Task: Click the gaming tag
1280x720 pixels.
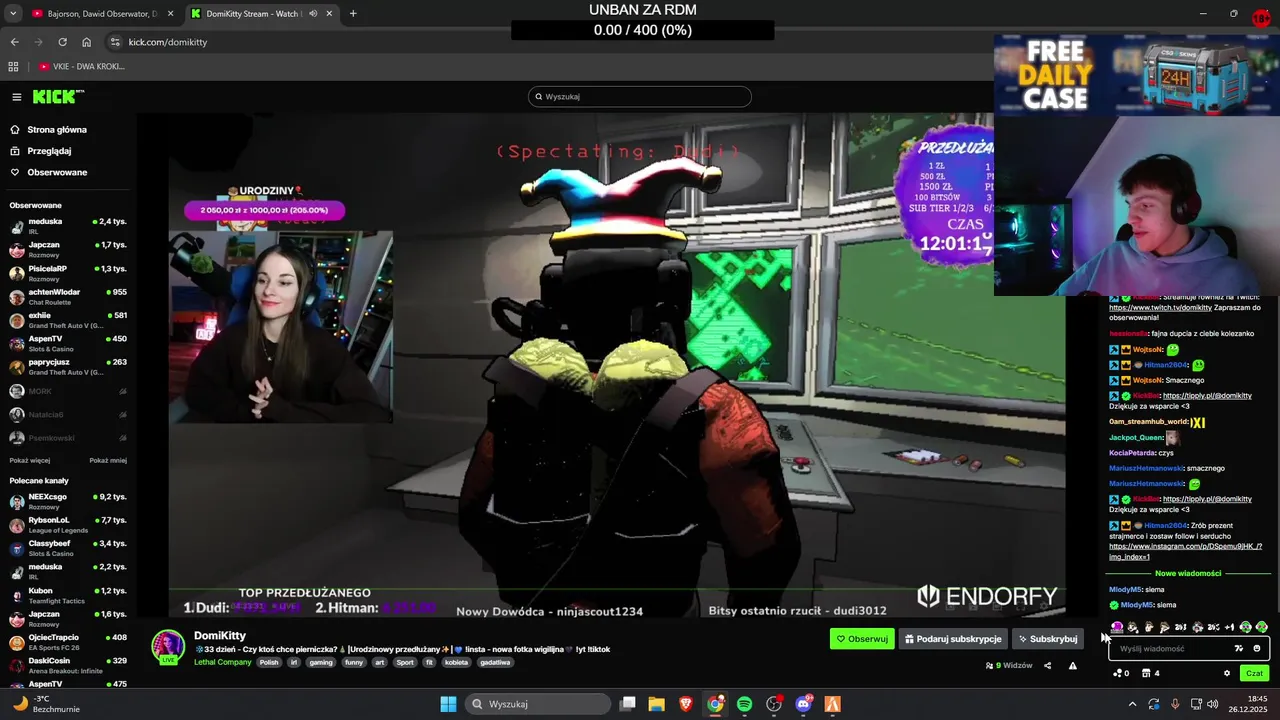Action: [x=321, y=662]
